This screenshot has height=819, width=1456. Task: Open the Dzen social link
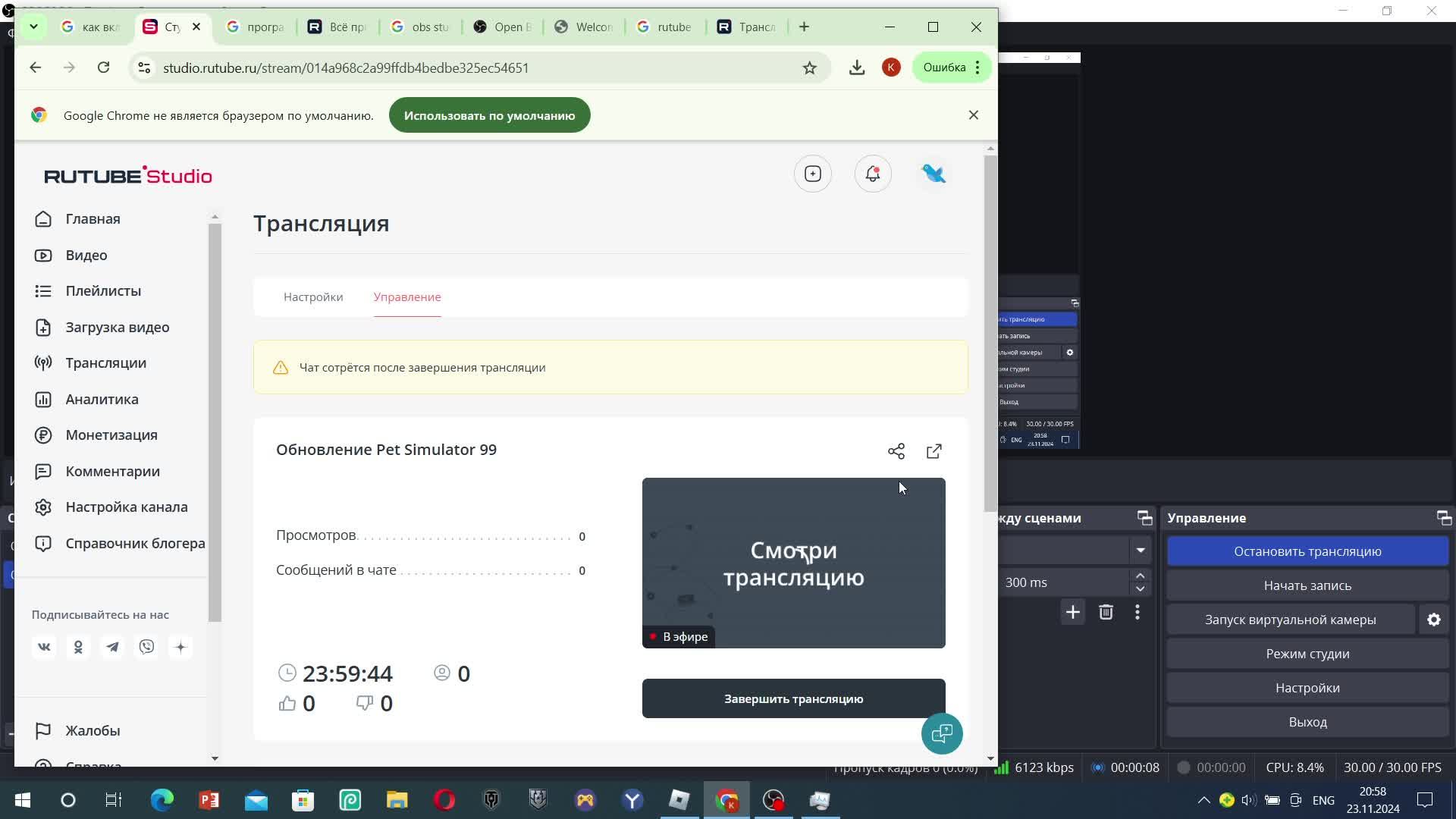point(180,648)
